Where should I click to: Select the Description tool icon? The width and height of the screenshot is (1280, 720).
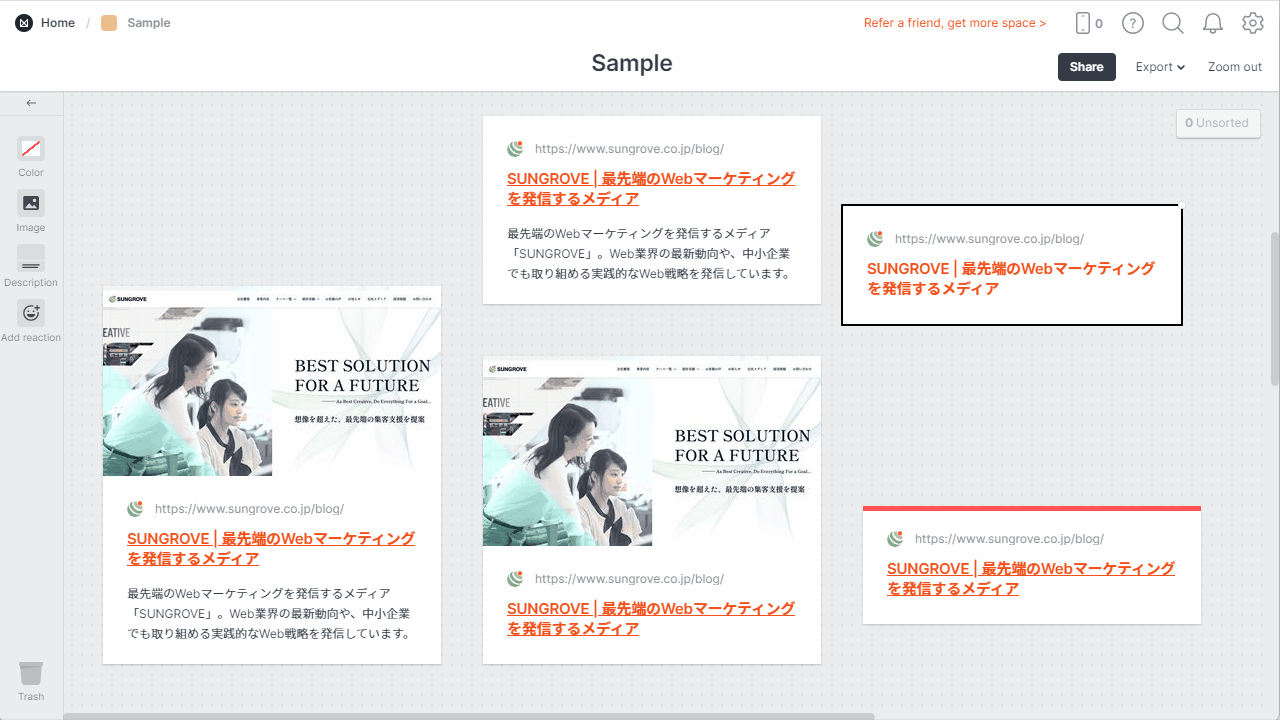[x=31, y=259]
